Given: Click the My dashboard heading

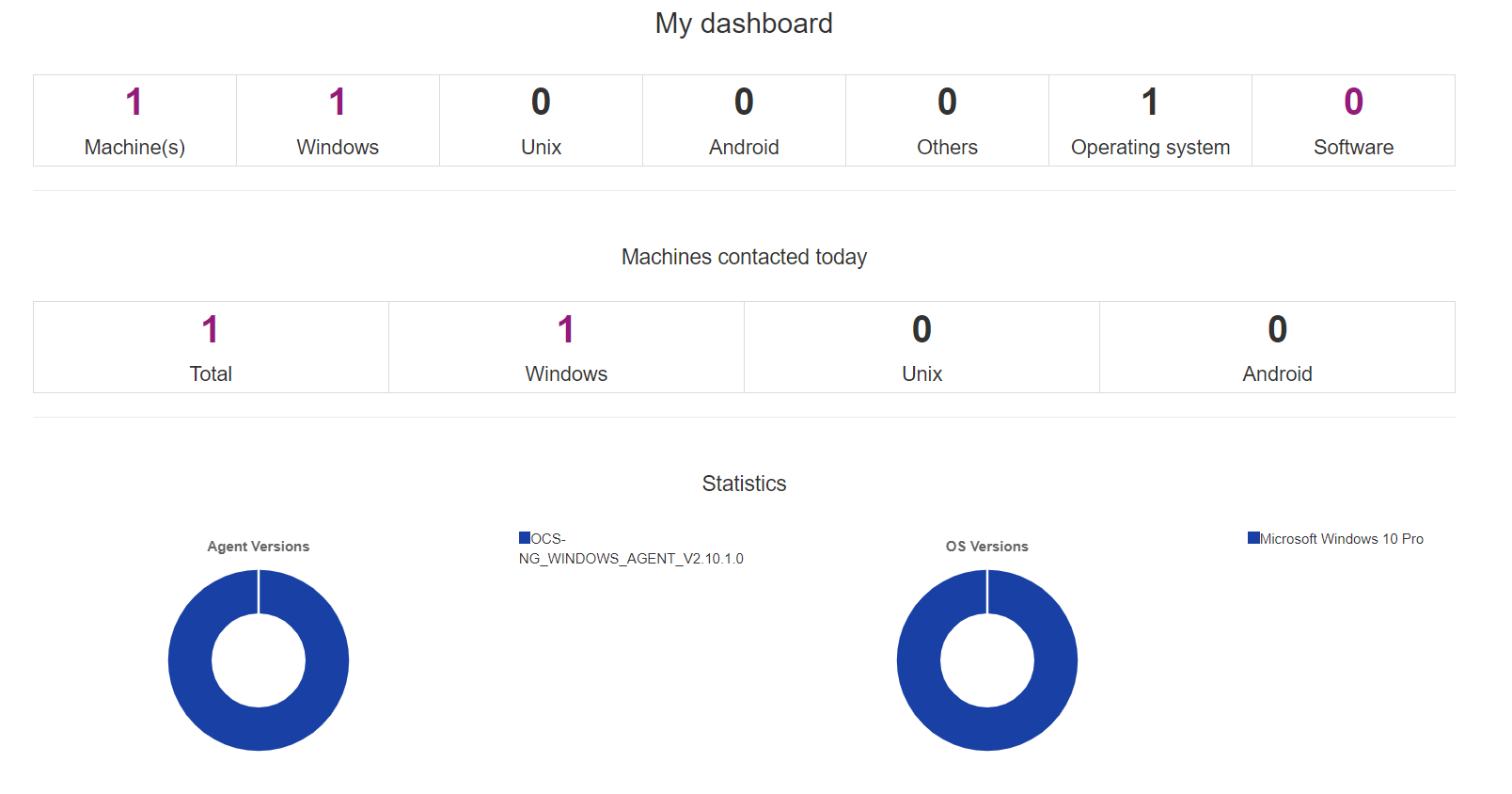Looking at the screenshot, I should click(744, 24).
